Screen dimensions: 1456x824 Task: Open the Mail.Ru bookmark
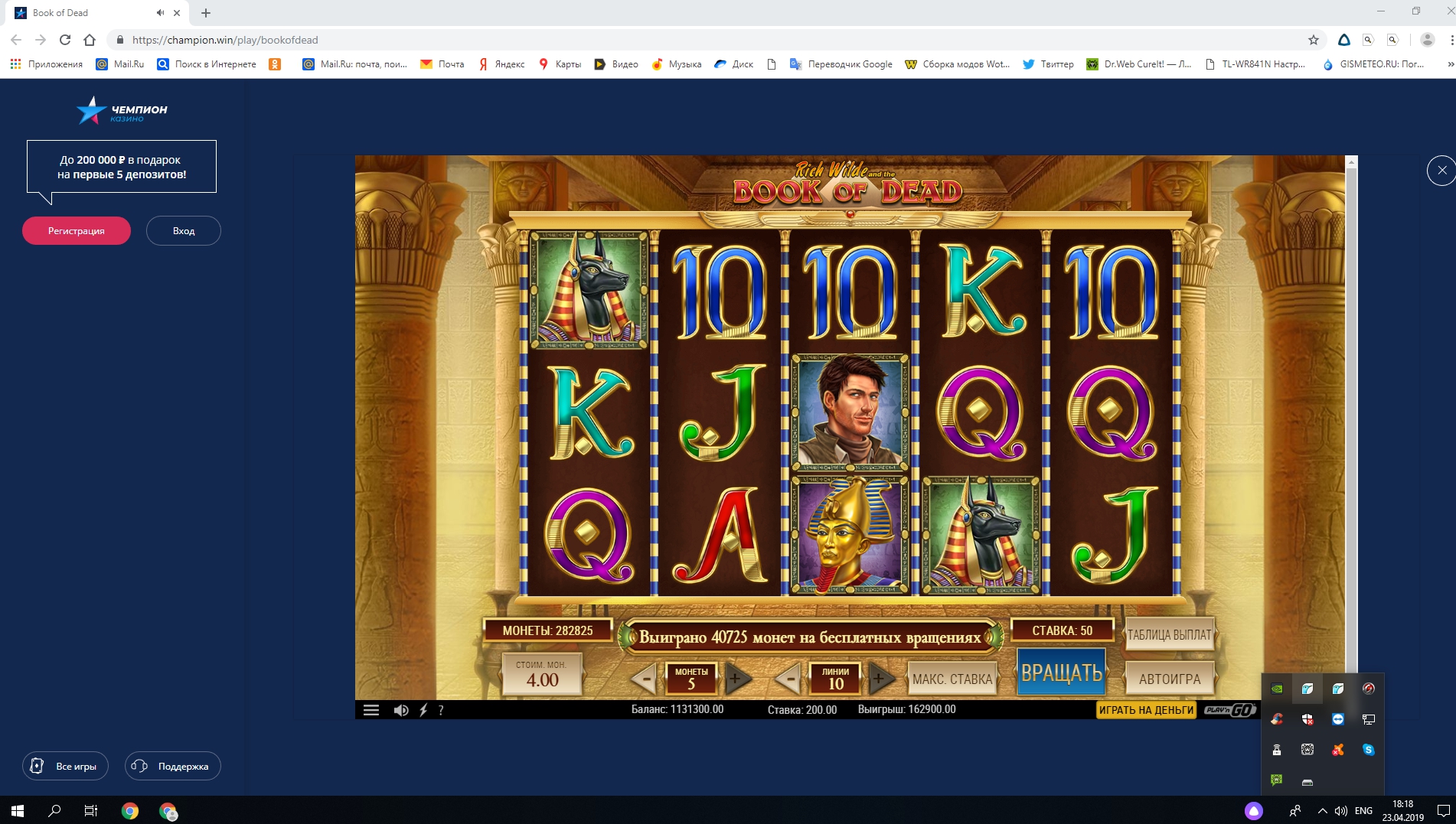point(120,64)
